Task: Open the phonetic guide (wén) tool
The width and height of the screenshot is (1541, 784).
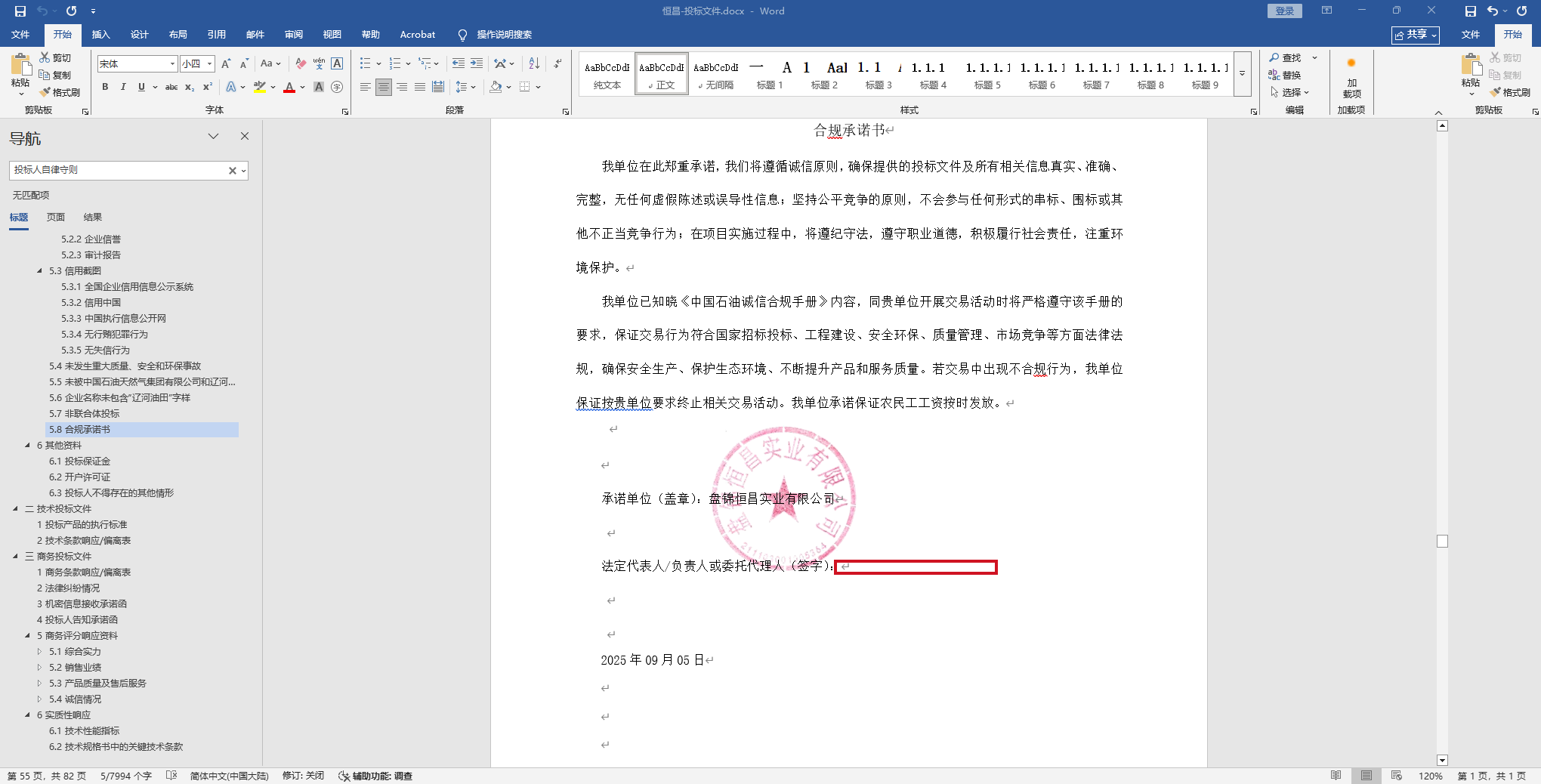Action: pos(319,64)
